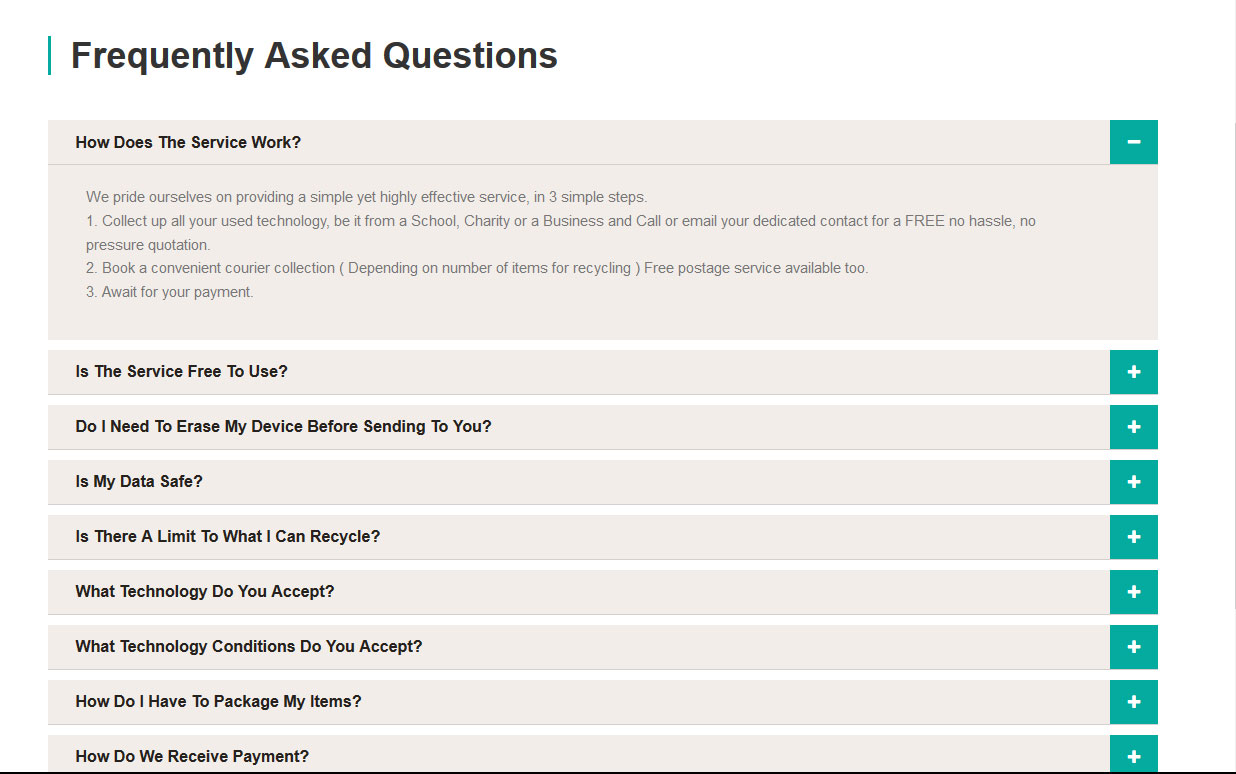Click plus icon beside Do I Need To Erase My Device
The image size is (1236, 774).
point(1133,427)
